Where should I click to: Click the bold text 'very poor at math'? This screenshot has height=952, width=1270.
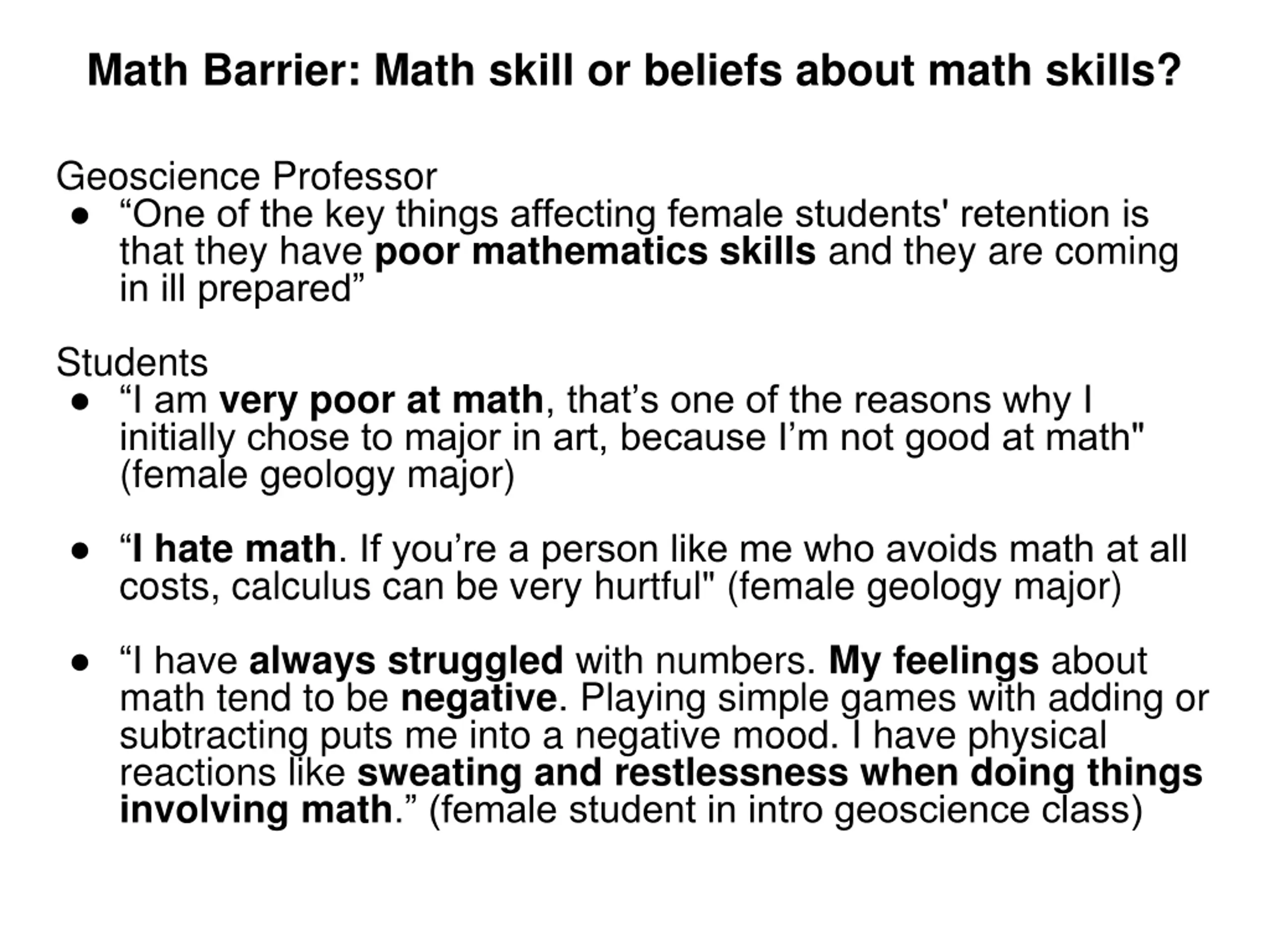click(x=381, y=401)
